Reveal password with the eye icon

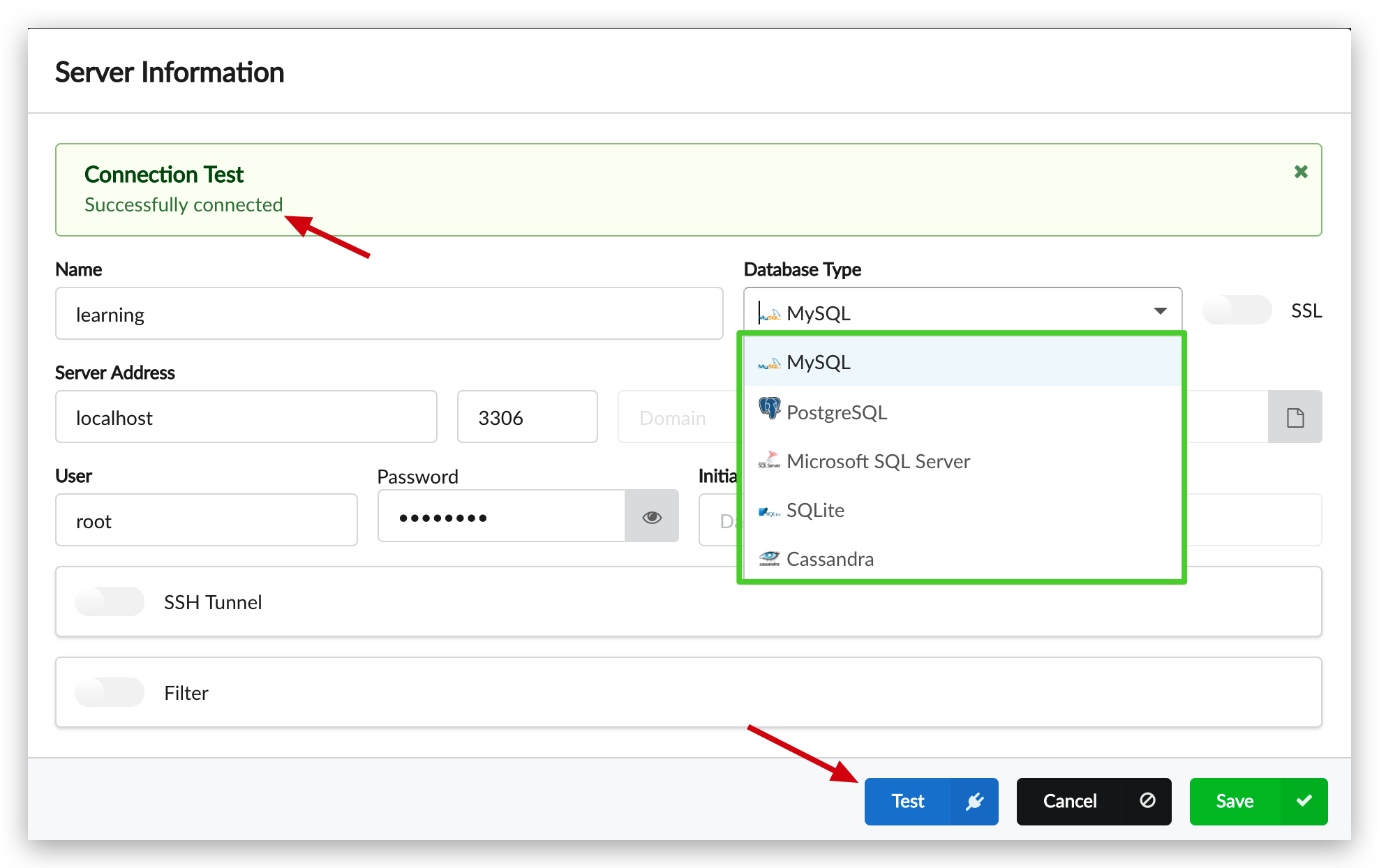(x=652, y=517)
